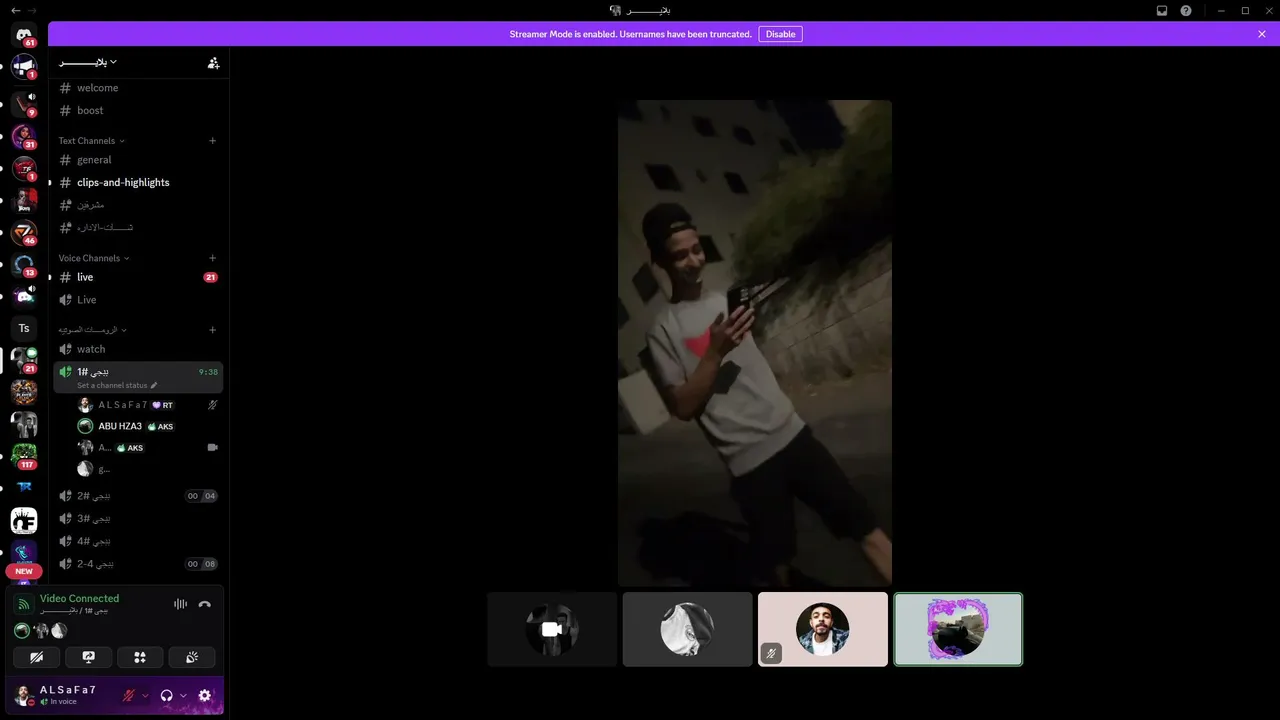This screenshot has height=720, width=1280.
Task: Add channel to Voice Channels category
Action: click(x=212, y=258)
